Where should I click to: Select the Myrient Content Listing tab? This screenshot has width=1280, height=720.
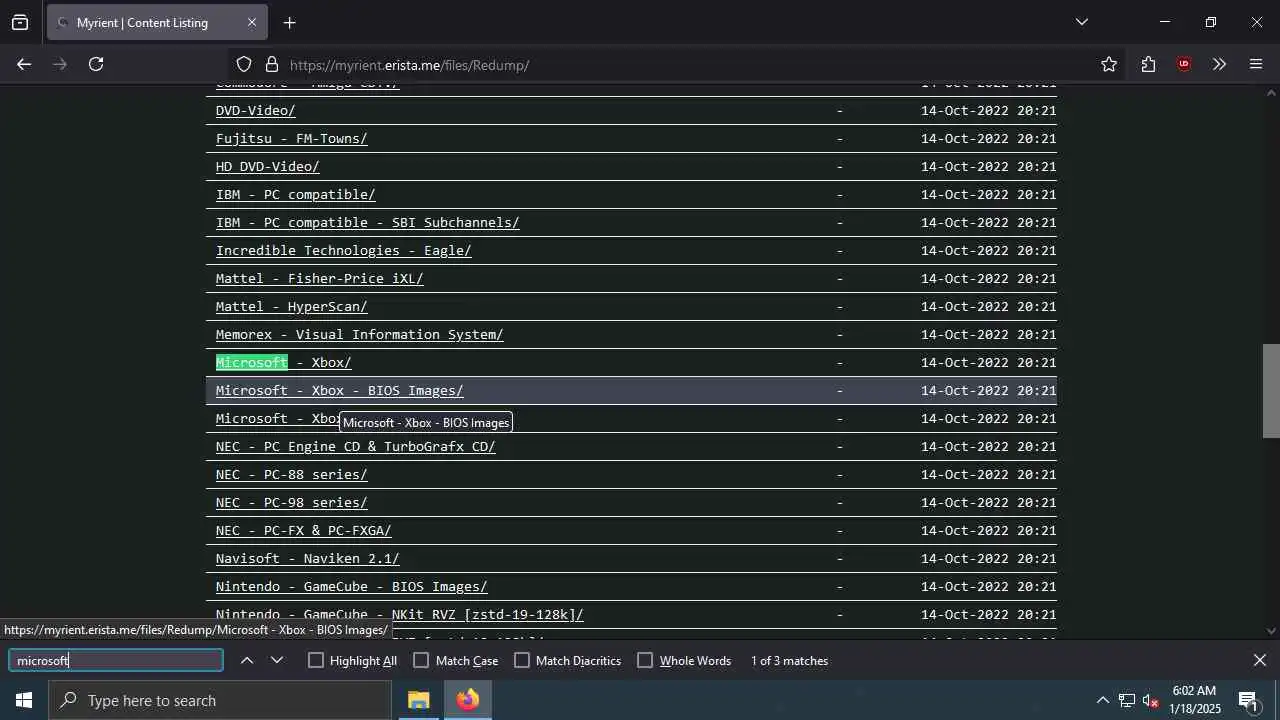click(x=156, y=22)
